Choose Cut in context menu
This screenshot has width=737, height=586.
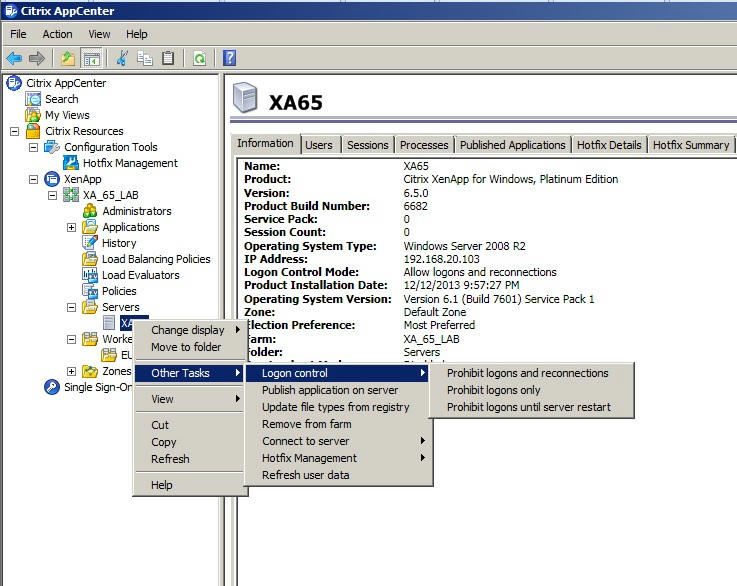[x=190, y=425]
